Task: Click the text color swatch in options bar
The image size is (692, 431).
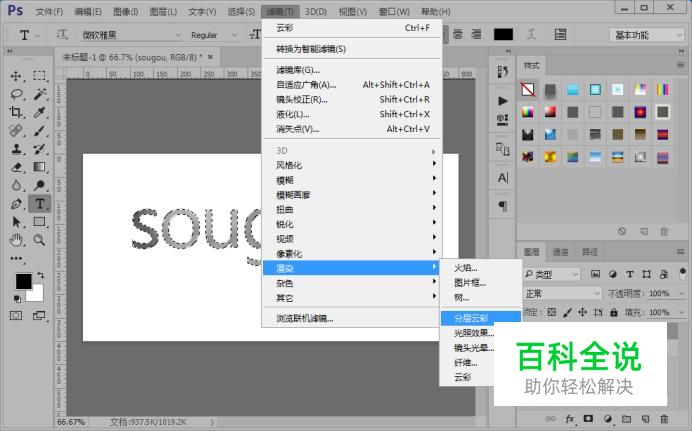Action: click(503, 34)
